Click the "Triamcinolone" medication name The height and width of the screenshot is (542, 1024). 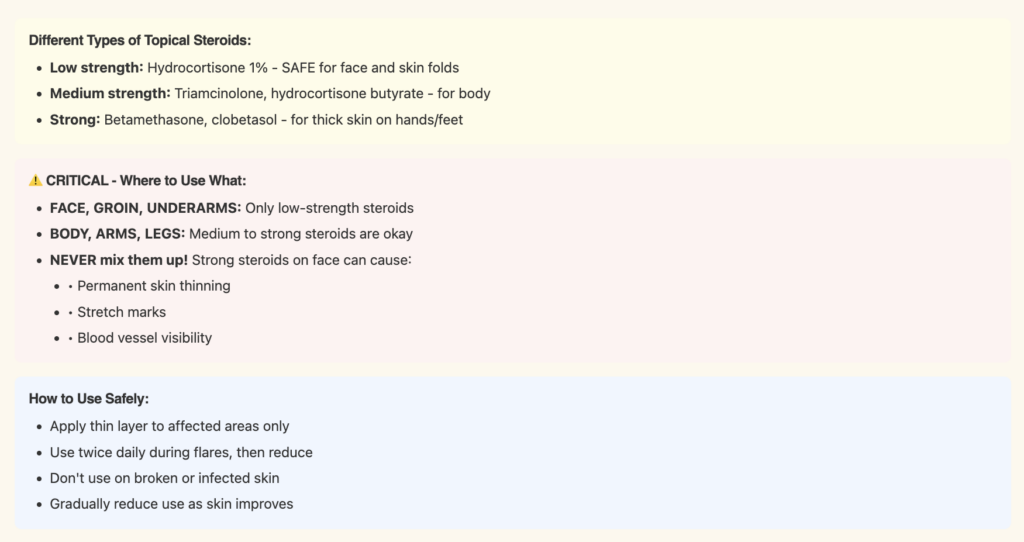tap(217, 93)
